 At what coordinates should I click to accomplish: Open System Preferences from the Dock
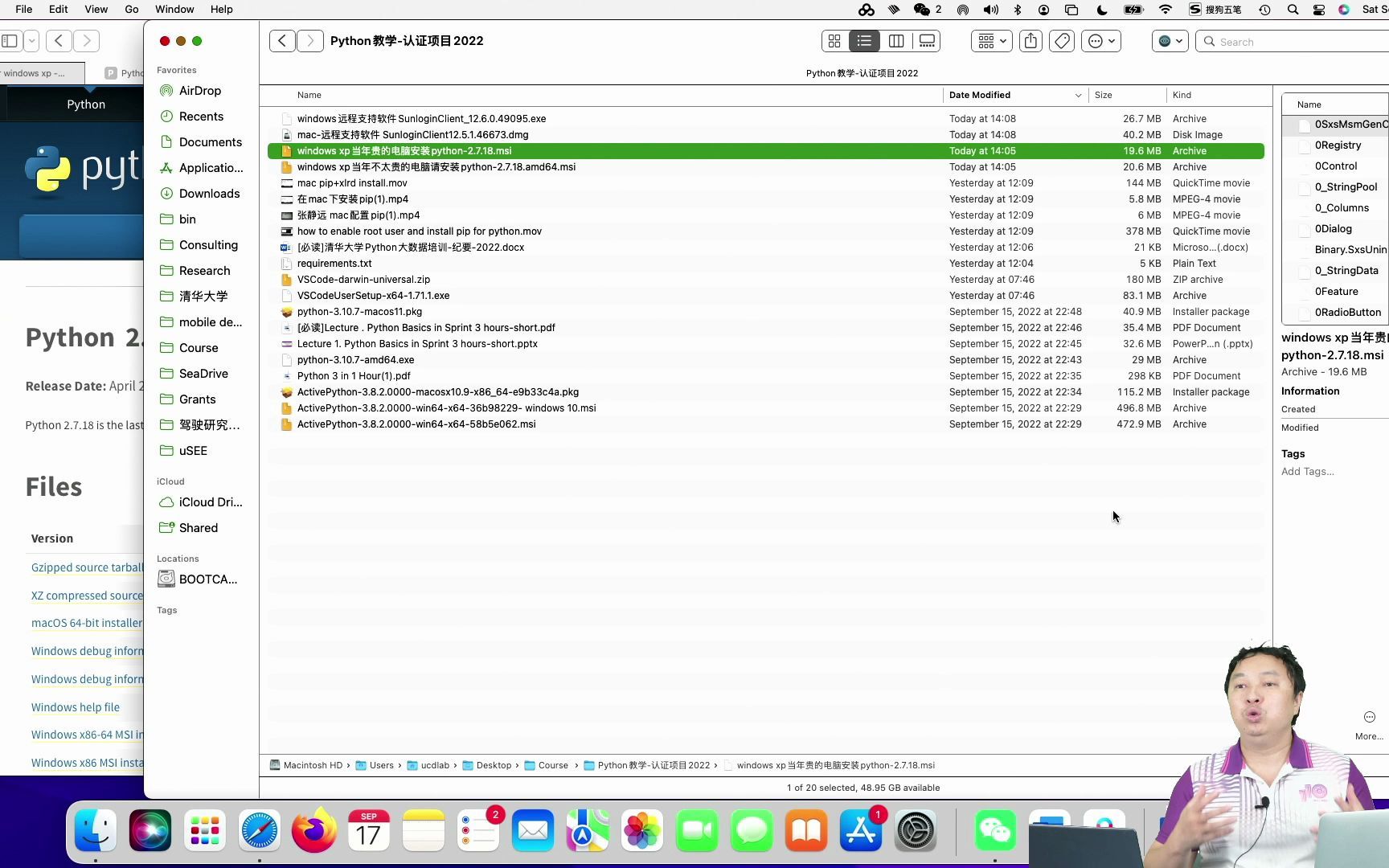[x=916, y=830]
